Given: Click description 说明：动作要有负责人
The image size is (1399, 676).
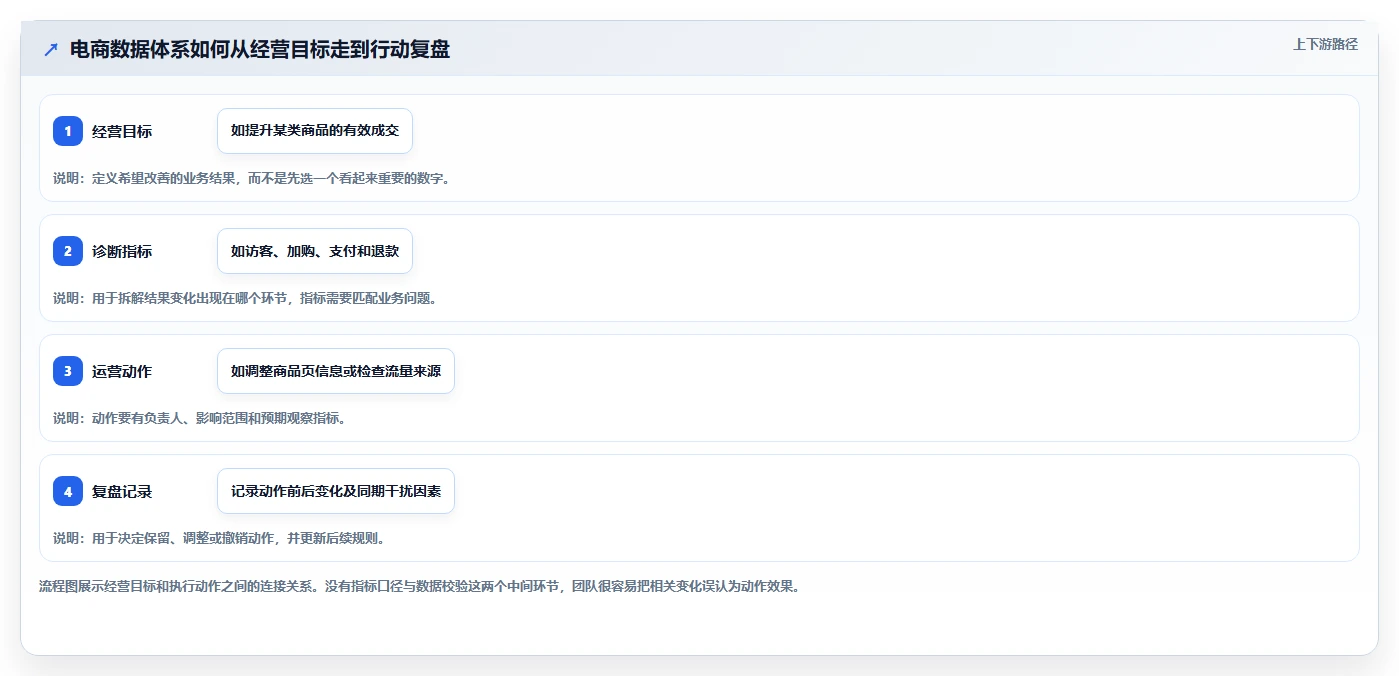Looking at the screenshot, I should pyautogui.click(x=200, y=418).
